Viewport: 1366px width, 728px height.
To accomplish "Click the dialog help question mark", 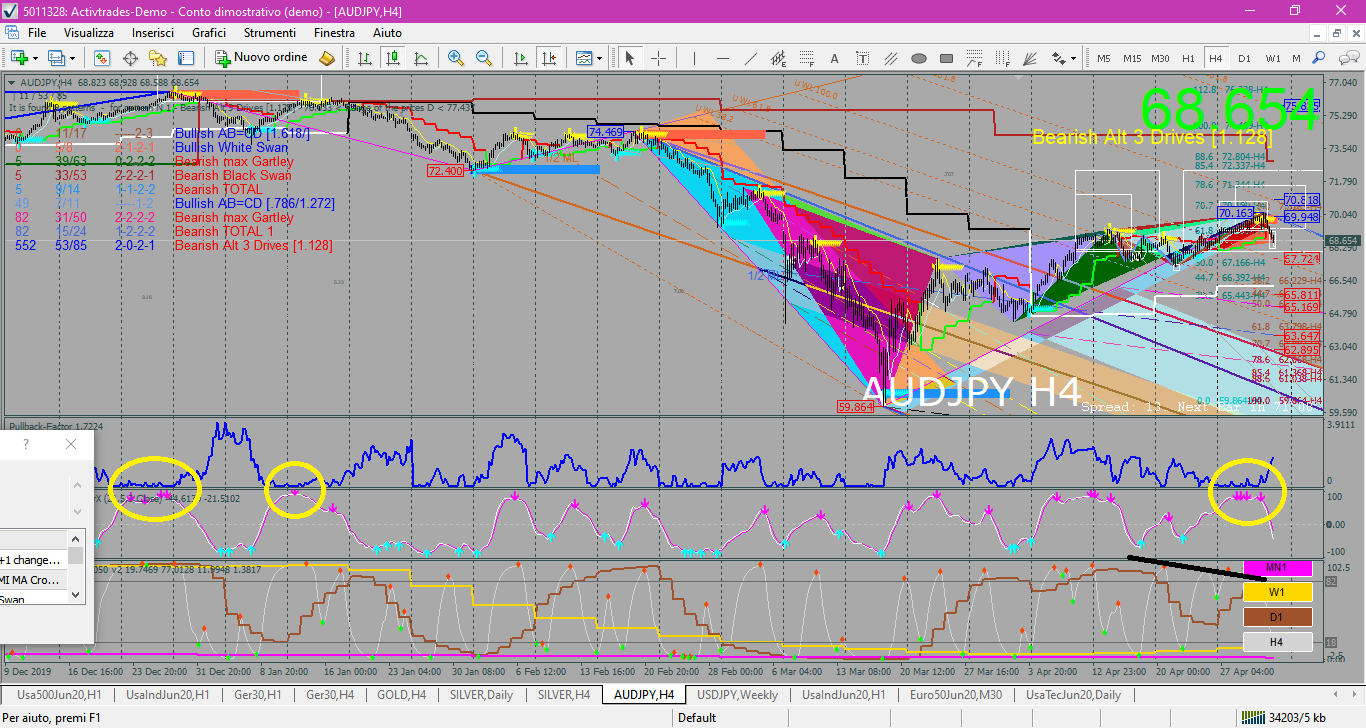I will pyautogui.click(x=26, y=444).
